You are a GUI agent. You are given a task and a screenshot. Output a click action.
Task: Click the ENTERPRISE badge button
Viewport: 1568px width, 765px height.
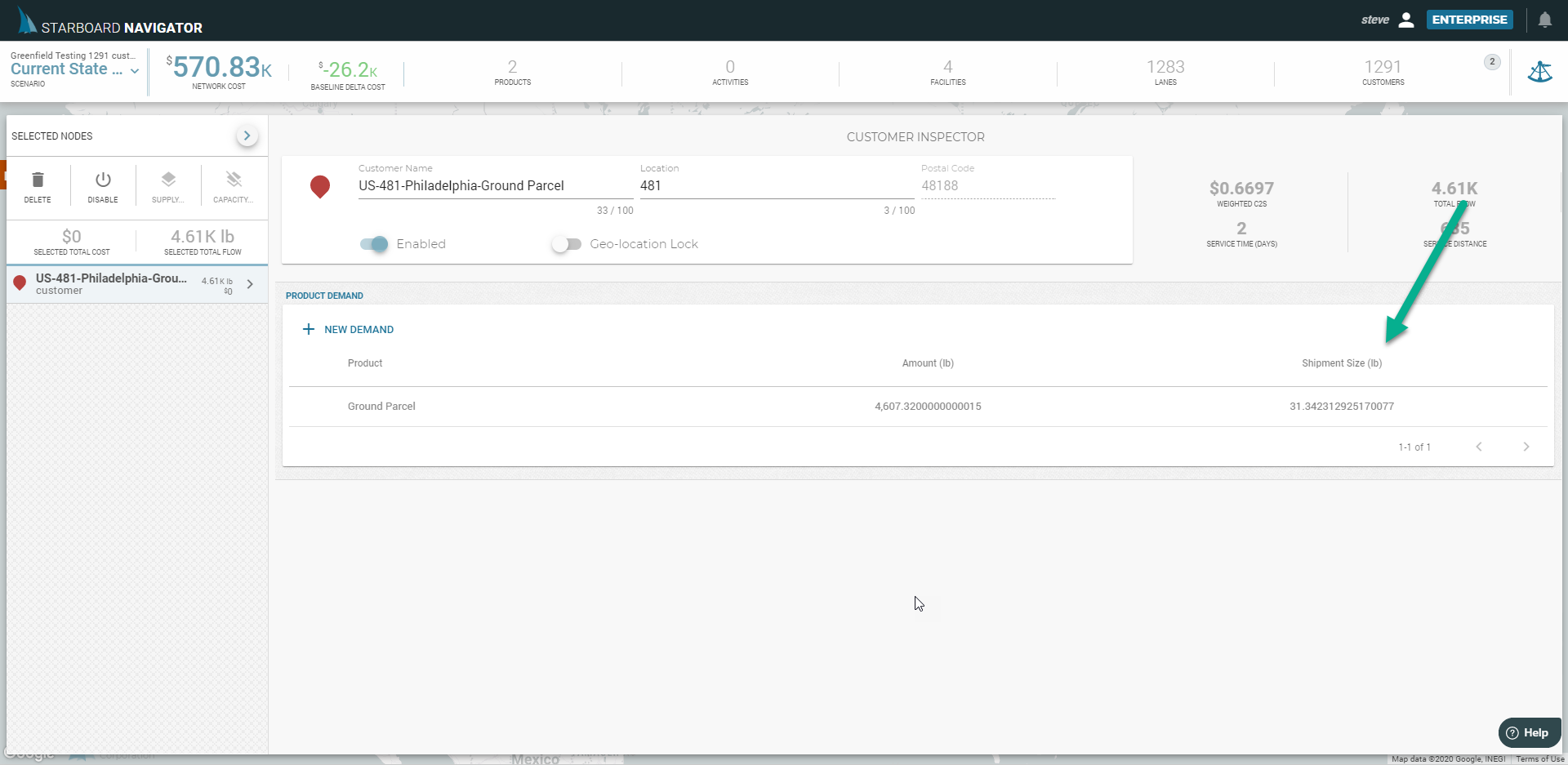[x=1469, y=20]
